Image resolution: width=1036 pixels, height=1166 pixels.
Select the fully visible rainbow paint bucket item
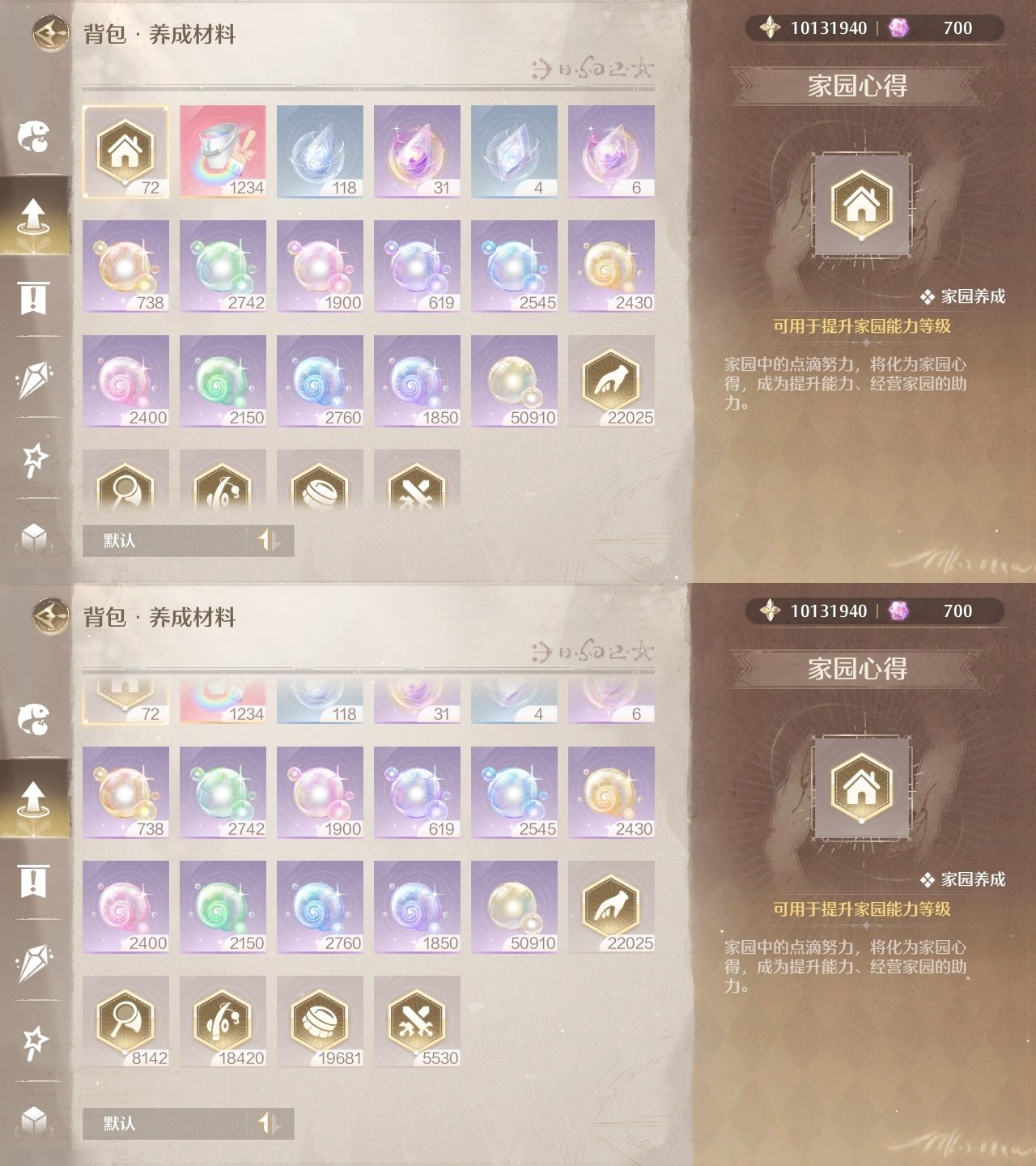[x=223, y=151]
